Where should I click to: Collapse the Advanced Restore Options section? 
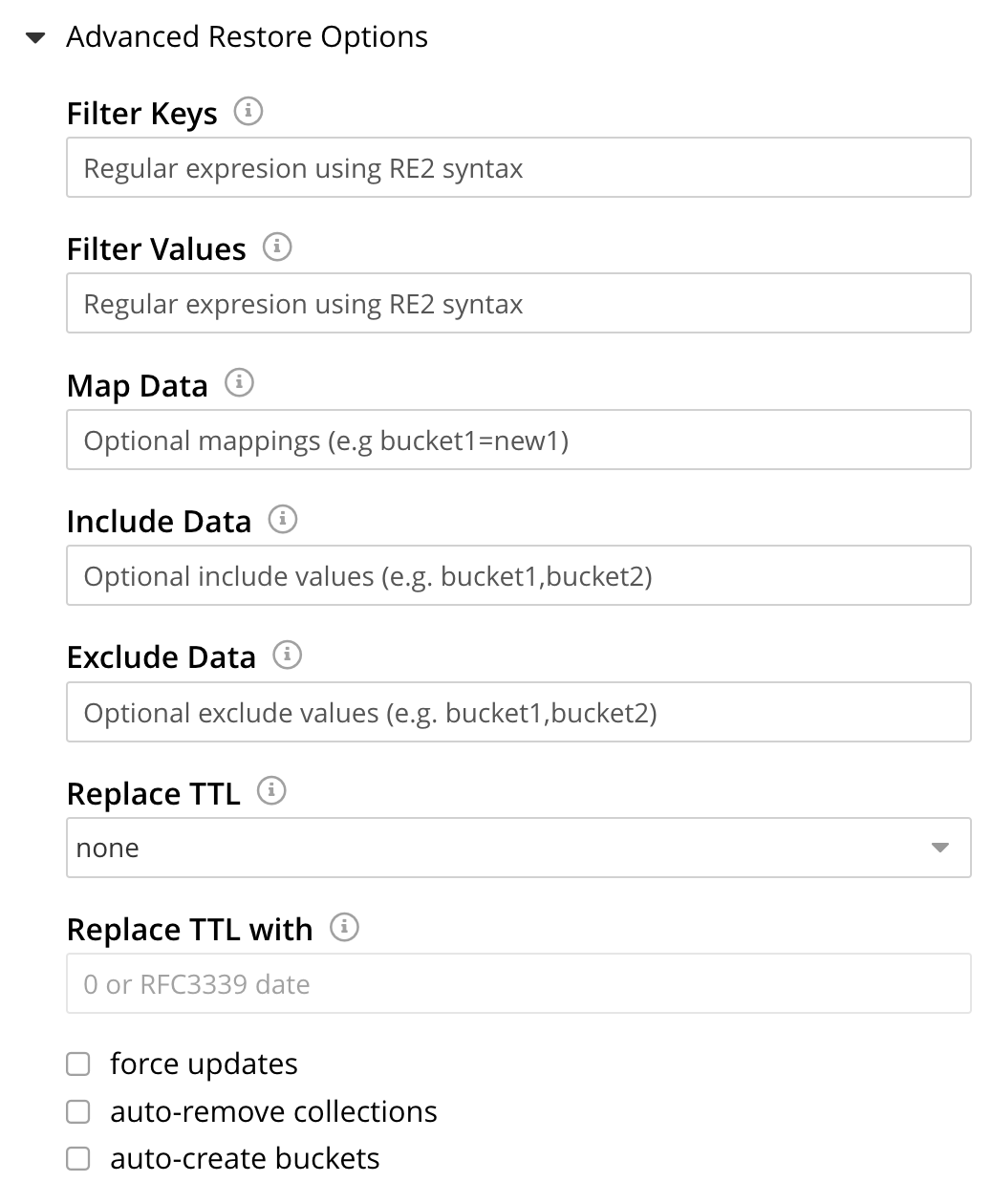tap(36, 38)
